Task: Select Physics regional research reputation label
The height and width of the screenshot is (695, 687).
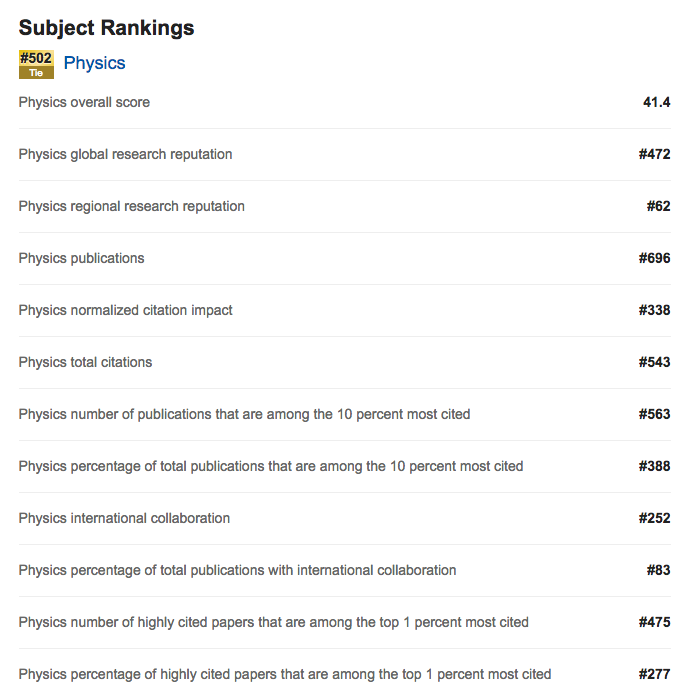Action: 131,206
